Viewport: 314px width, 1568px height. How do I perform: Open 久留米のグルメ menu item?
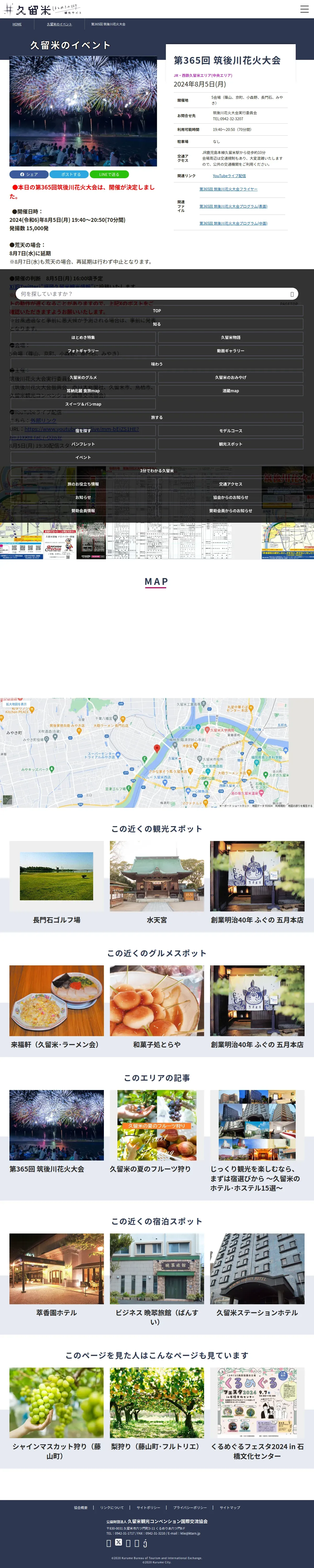tap(83, 377)
